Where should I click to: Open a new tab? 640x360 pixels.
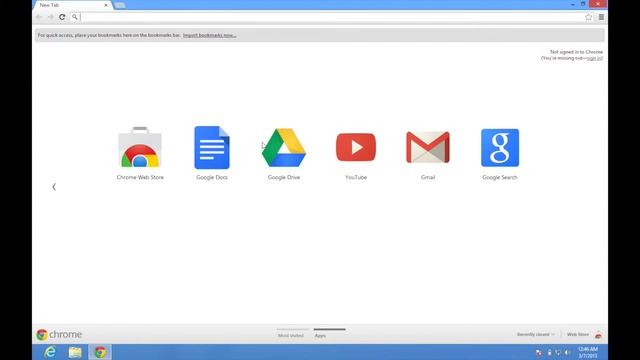click(120, 5)
